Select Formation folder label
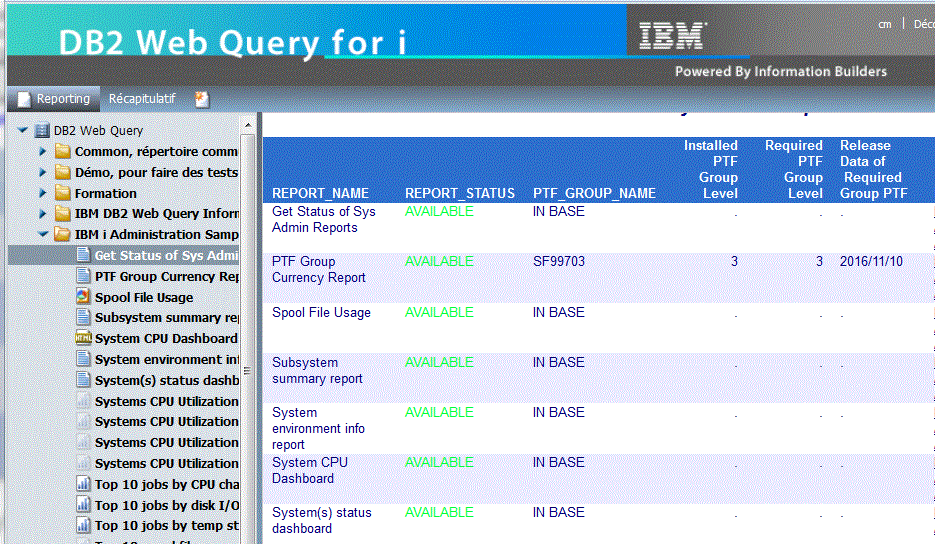 coord(106,193)
